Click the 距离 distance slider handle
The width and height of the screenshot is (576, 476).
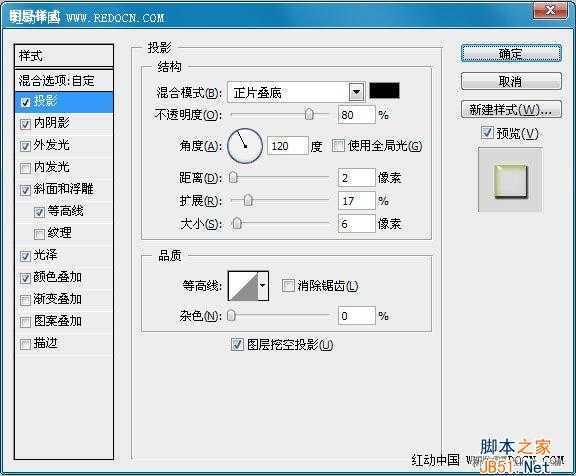[x=233, y=177]
